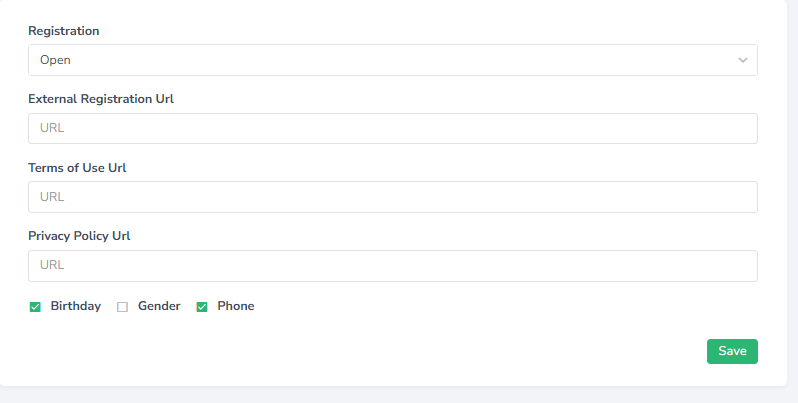
Task: Click into the Terms of Use Url input
Action: click(x=392, y=197)
